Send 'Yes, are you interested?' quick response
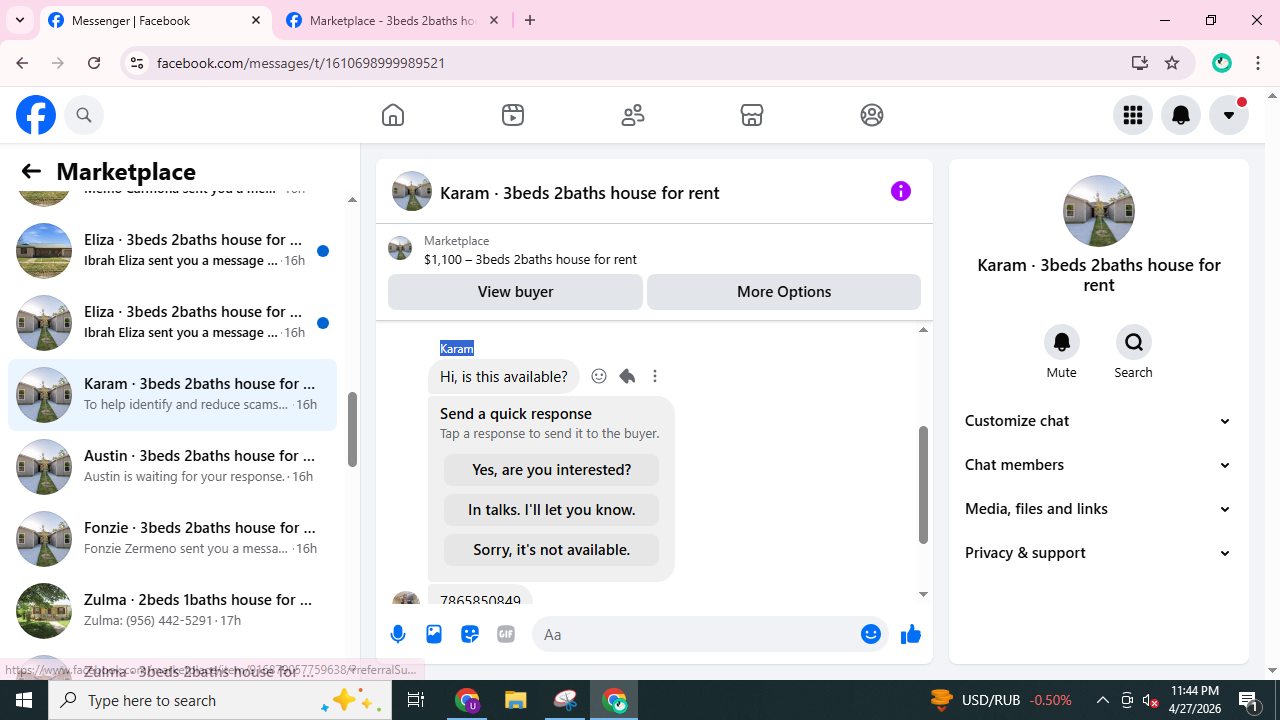 pos(551,470)
